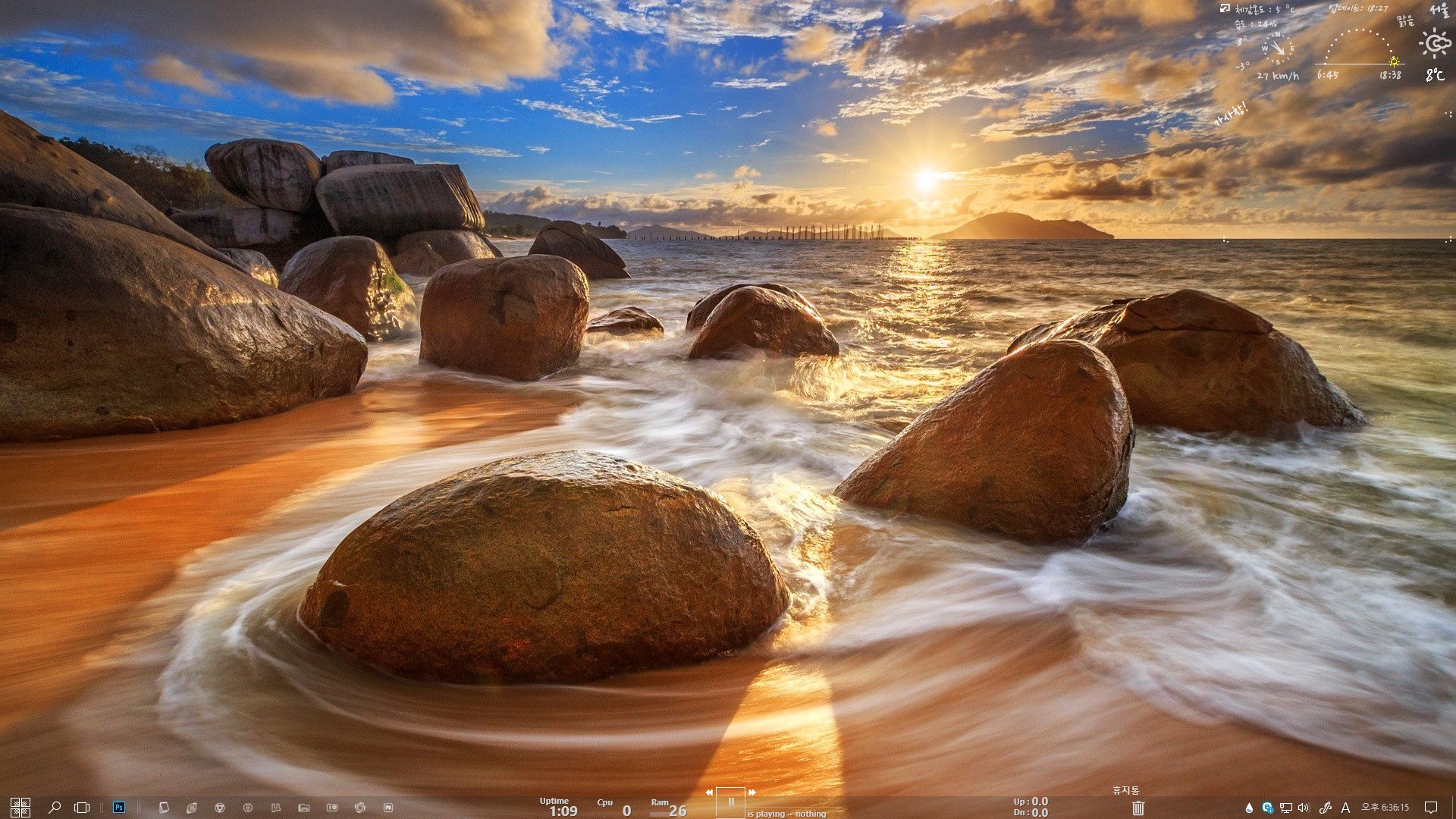Click the 8°C current temperature
This screenshot has width=1456, height=819.
click(1435, 74)
